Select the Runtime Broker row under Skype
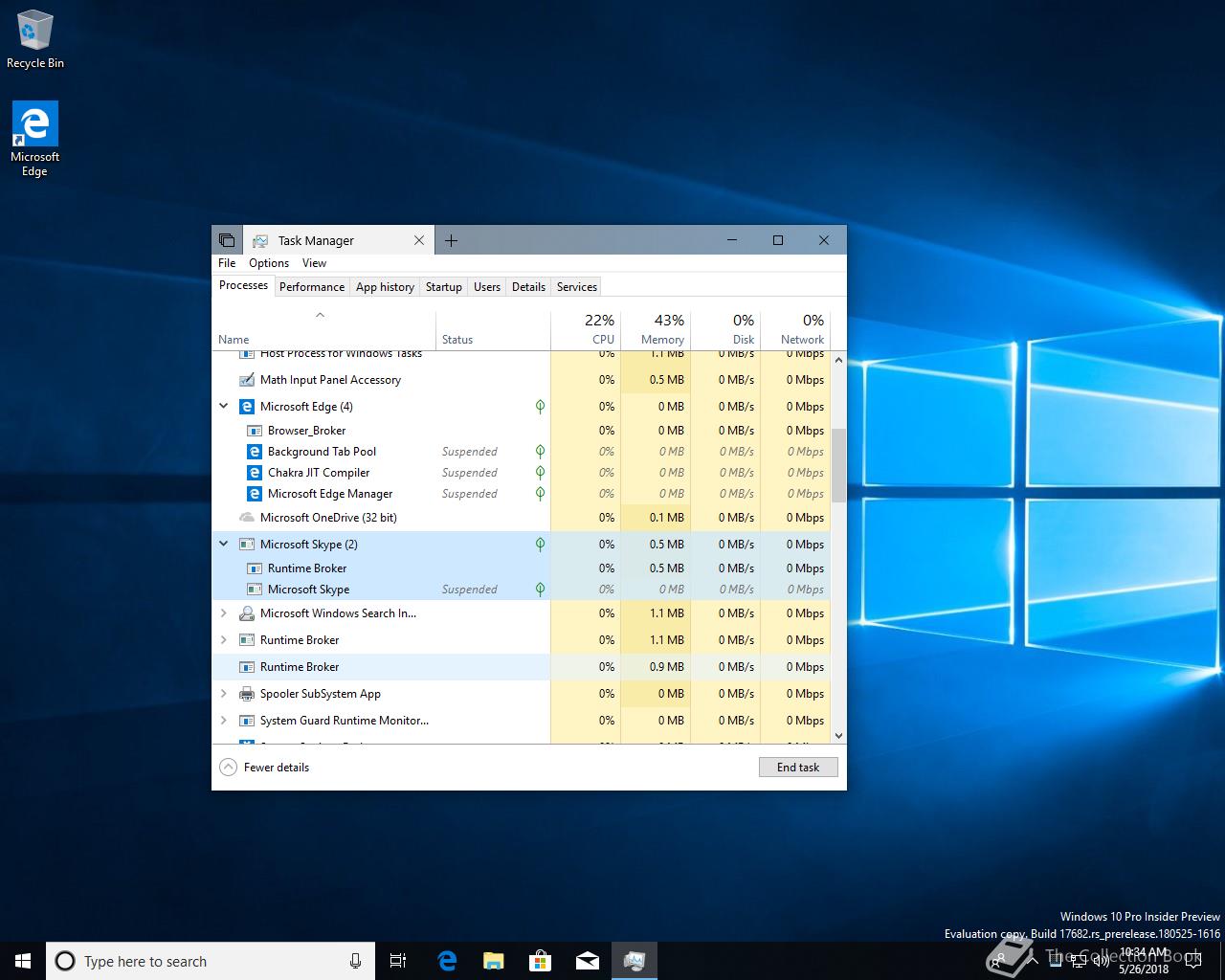The image size is (1225, 980). point(522,568)
